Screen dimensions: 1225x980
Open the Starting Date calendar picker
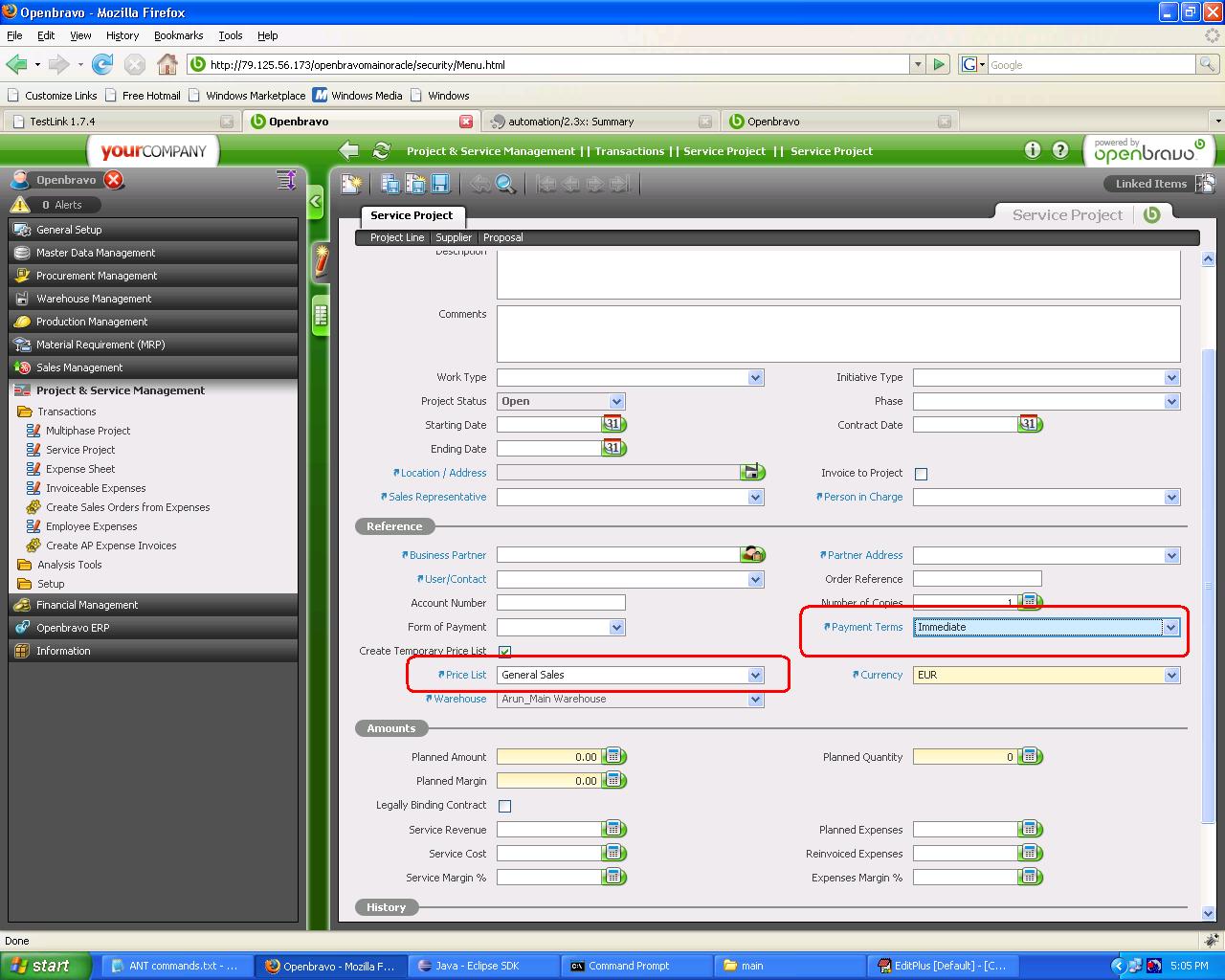[x=613, y=424]
